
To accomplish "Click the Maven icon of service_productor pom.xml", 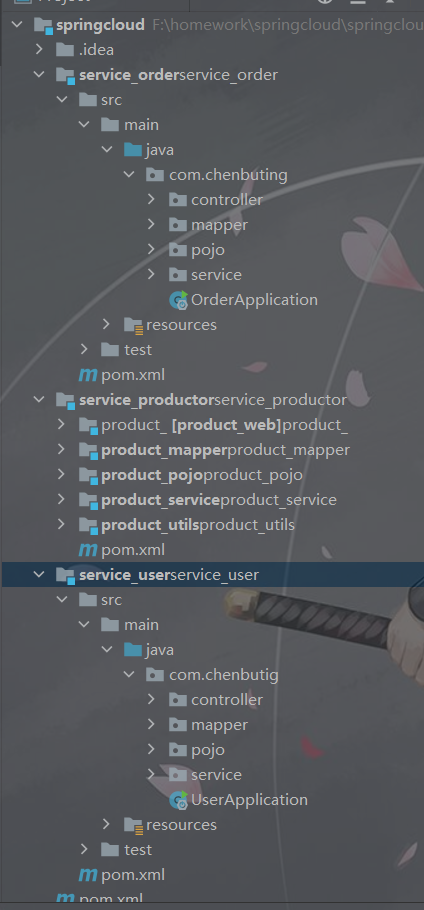I will click(88, 550).
